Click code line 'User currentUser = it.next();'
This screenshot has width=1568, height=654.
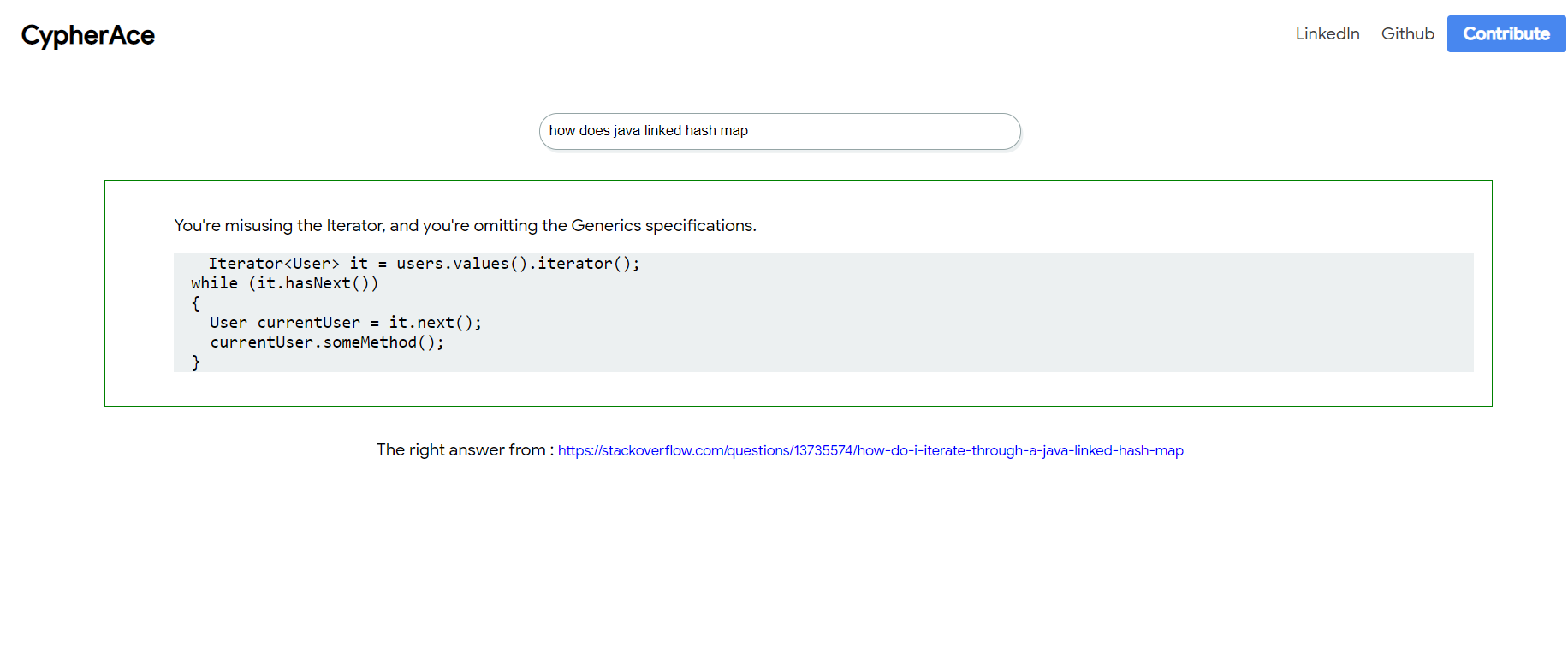(346, 323)
